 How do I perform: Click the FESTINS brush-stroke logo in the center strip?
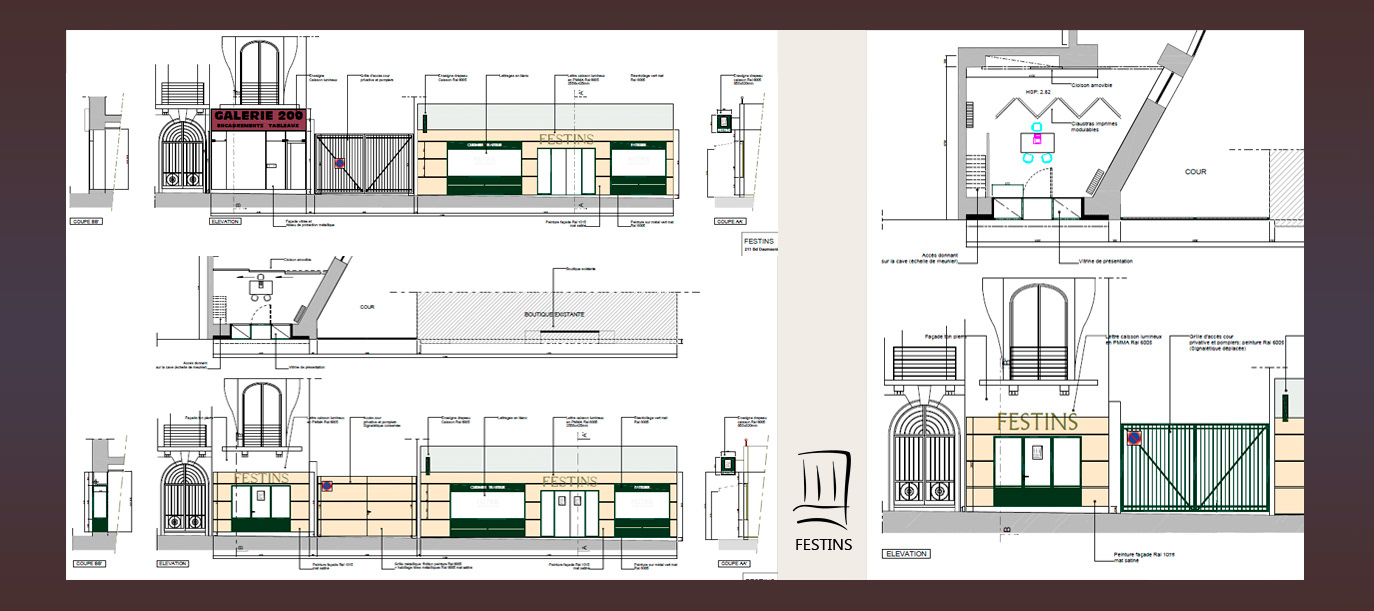coord(822,490)
